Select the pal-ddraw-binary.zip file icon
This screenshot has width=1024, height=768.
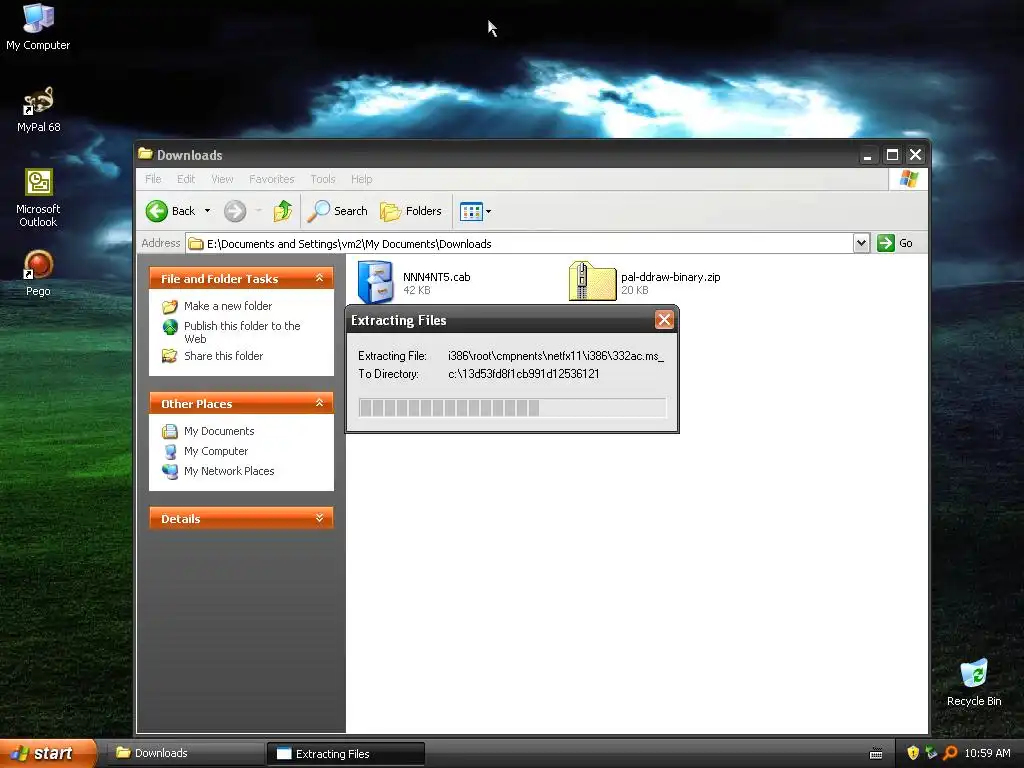click(x=592, y=281)
